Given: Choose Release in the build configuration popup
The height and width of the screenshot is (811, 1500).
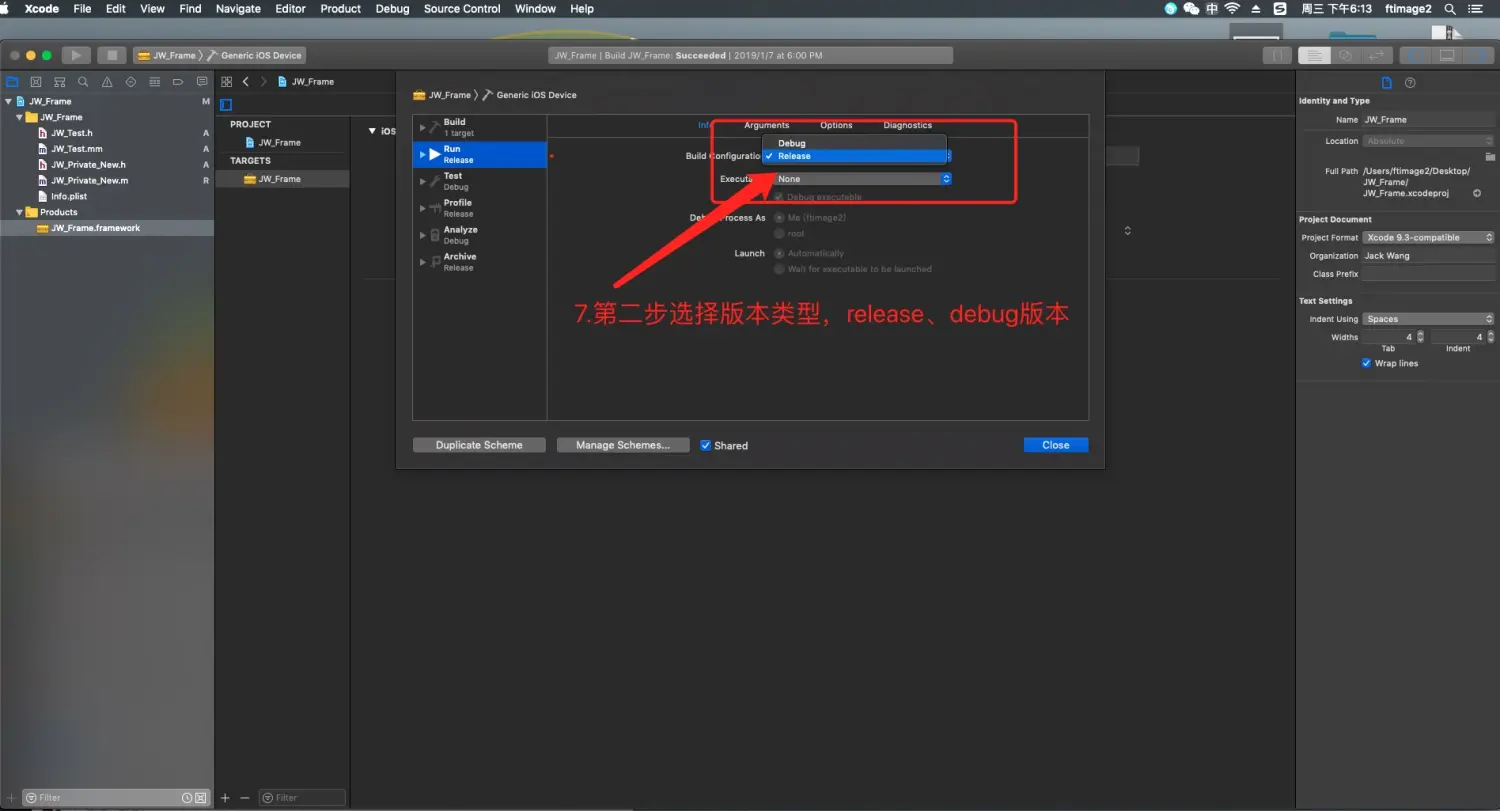Looking at the screenshot, I should (854, 156).
